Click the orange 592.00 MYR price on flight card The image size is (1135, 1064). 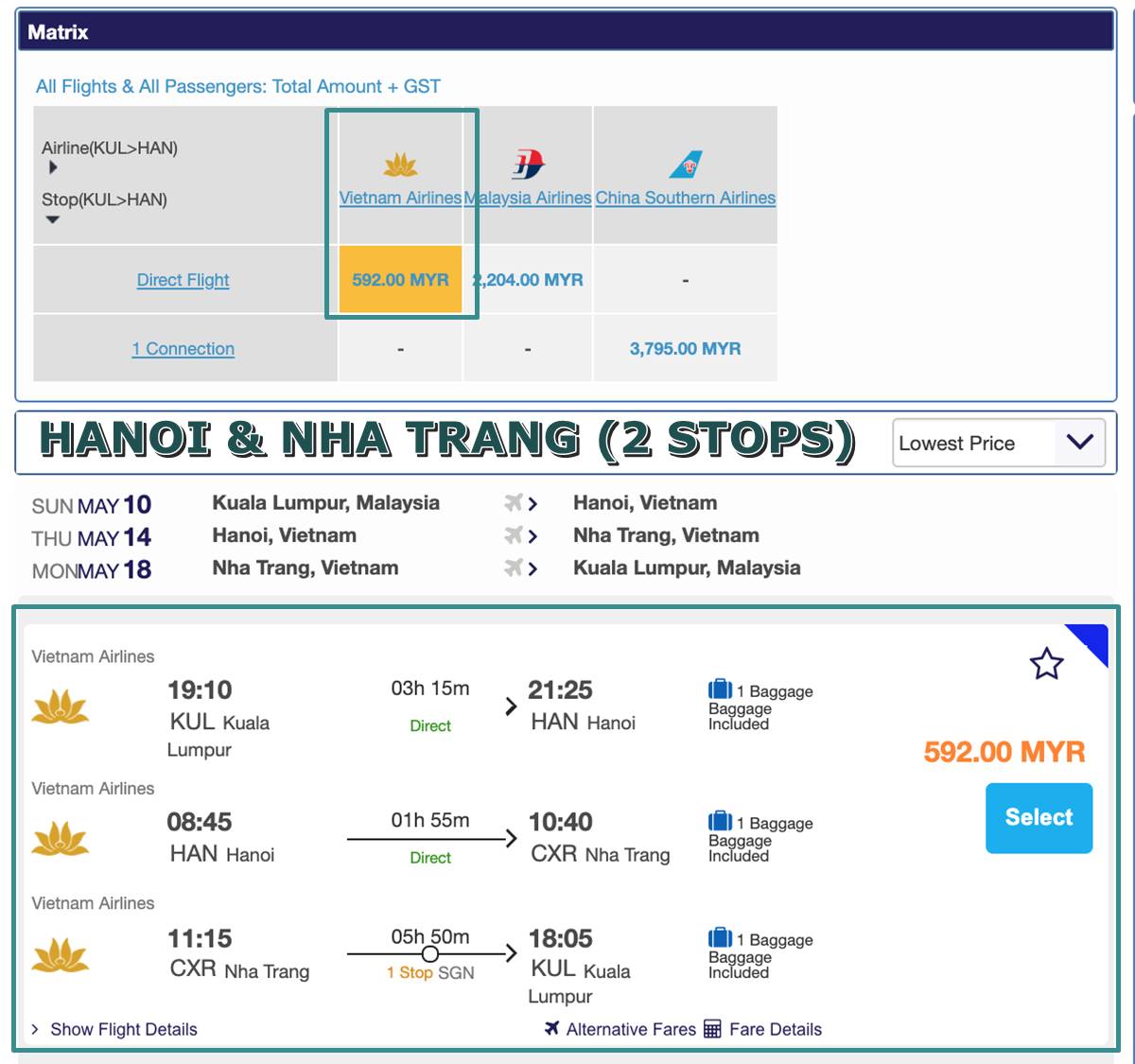coord(1004,752)
